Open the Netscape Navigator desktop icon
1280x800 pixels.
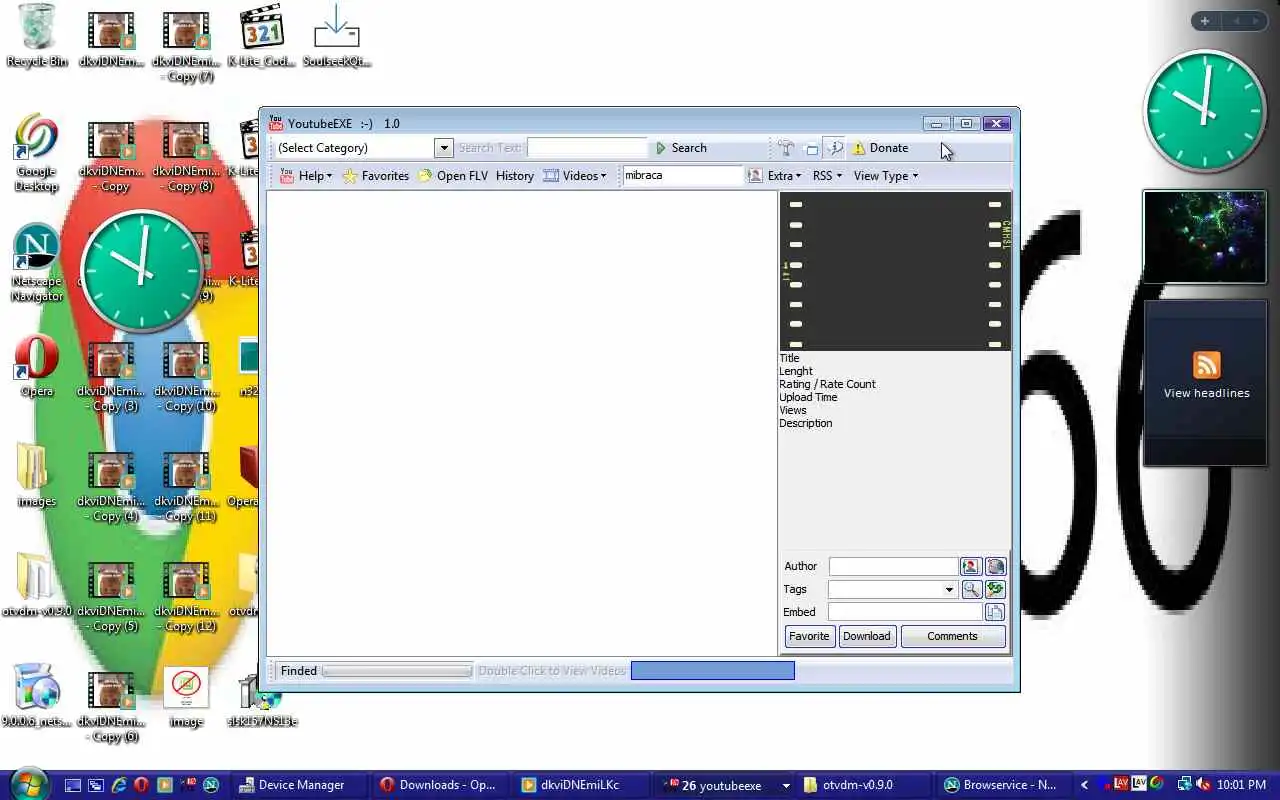tap(37, 263)
